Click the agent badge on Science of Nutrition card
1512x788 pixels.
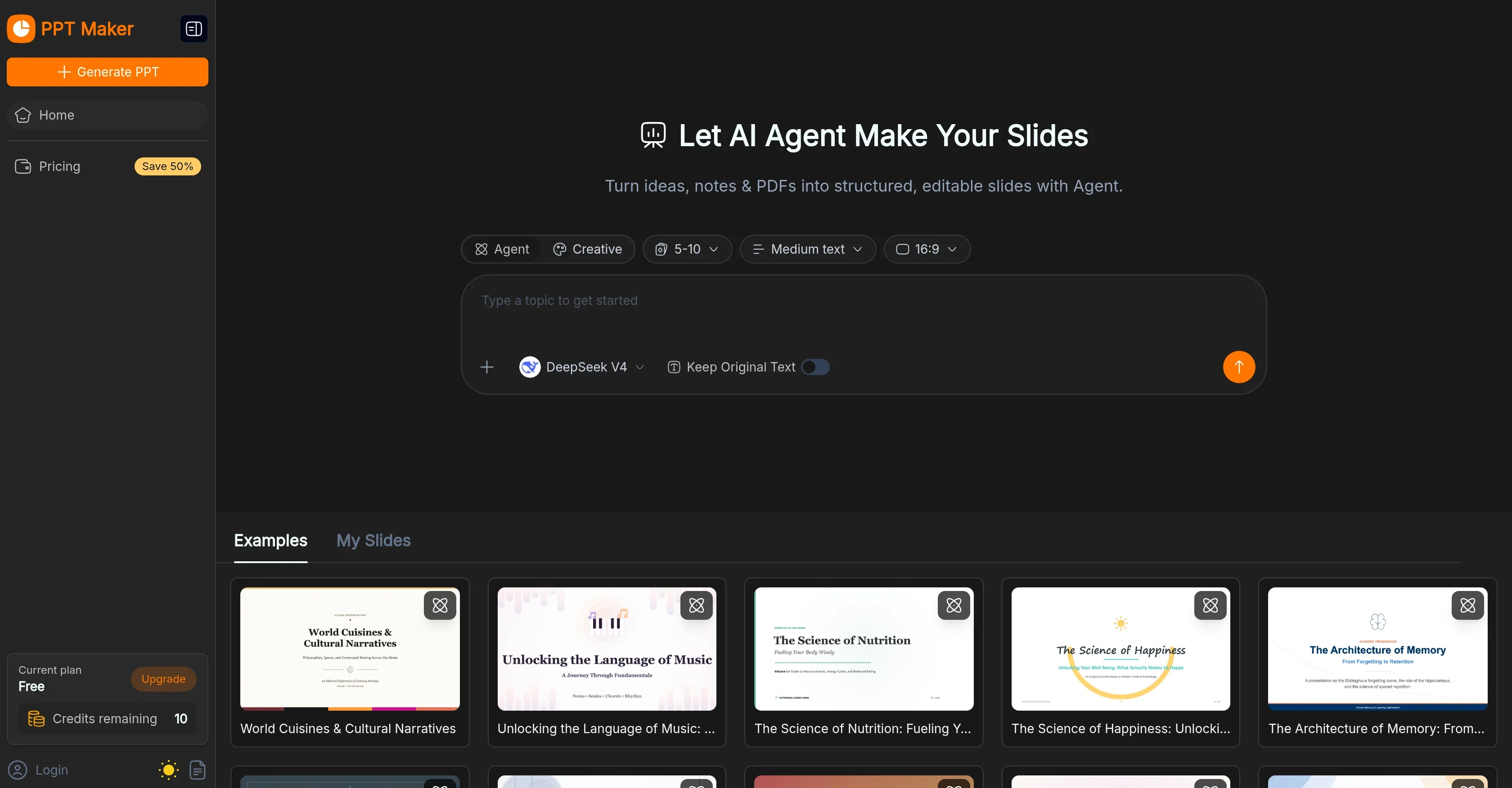click(x=954, y=605)
